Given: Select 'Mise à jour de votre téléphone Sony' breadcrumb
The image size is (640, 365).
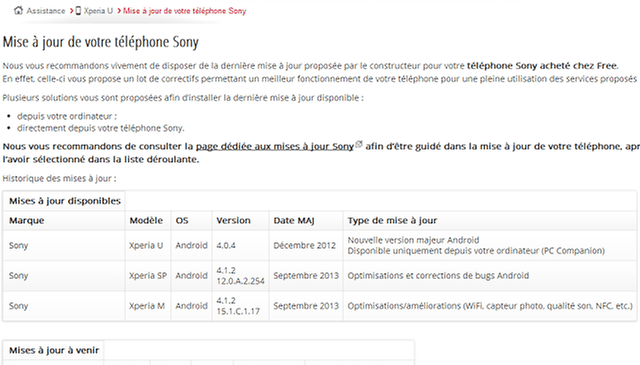Looking at the screenshot, I should point(184,11).
